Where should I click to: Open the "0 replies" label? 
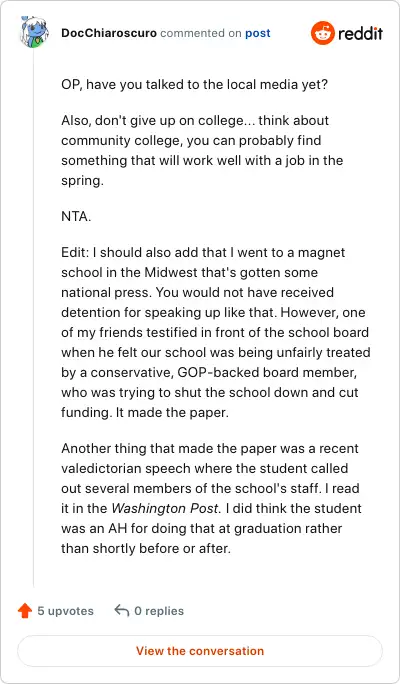pyautogui.click(x=159, y=611)
